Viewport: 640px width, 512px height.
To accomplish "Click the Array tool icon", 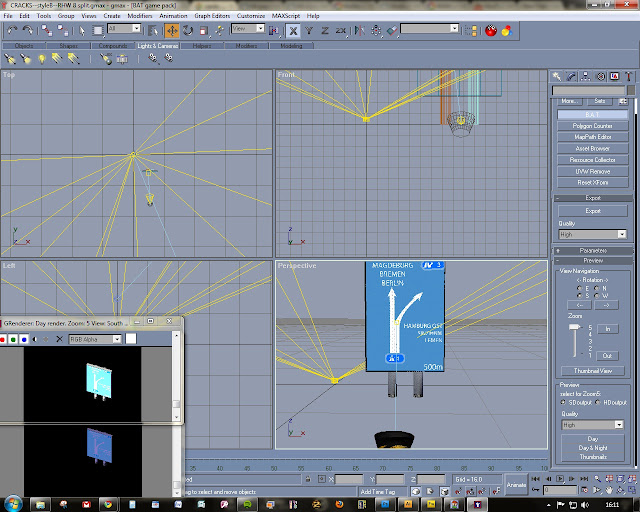I will 376,31.
